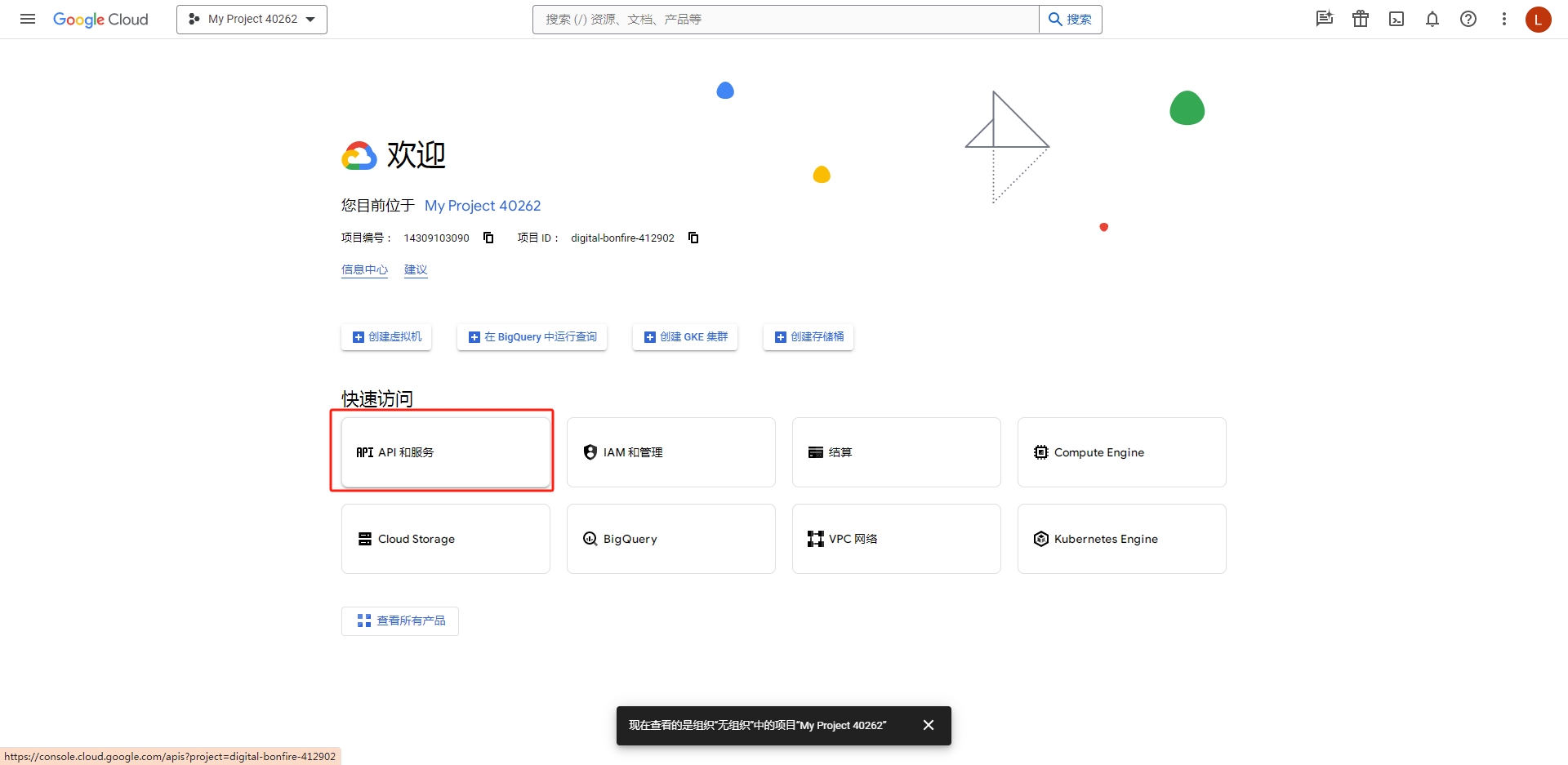Screen dimensions: 1568x765
Task: Click the 项目编号 label text
Action: (x=366, y=238)
